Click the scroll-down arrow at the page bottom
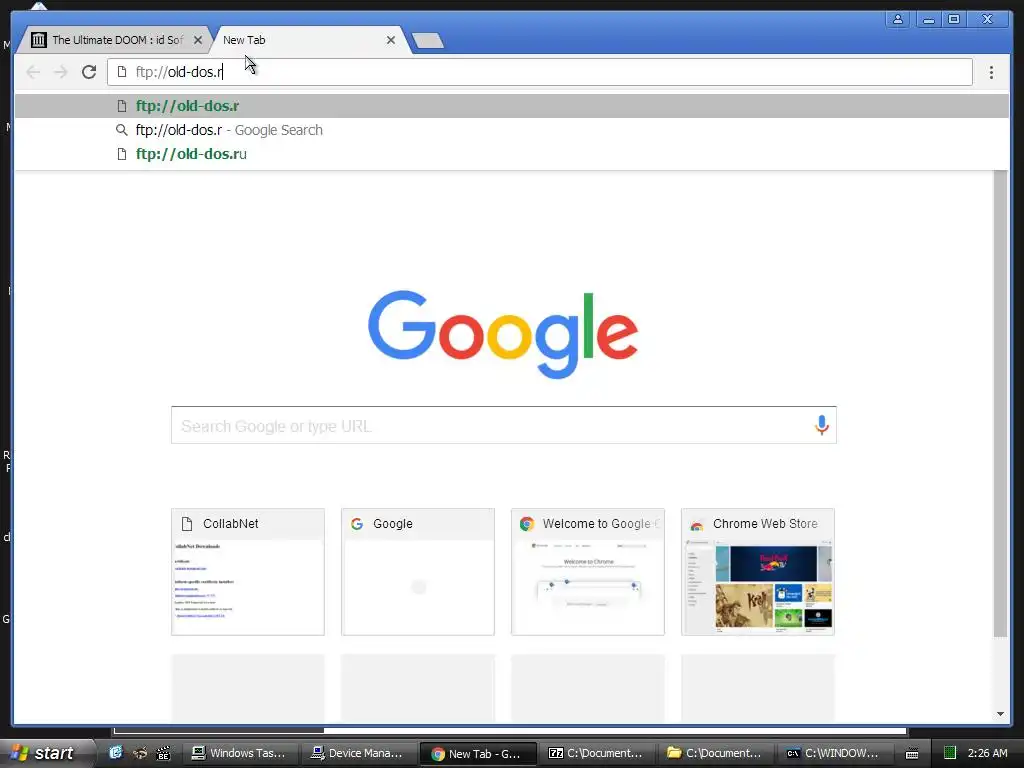The width and height of the screenshot is (1024, 768). tap(1000, 714)
